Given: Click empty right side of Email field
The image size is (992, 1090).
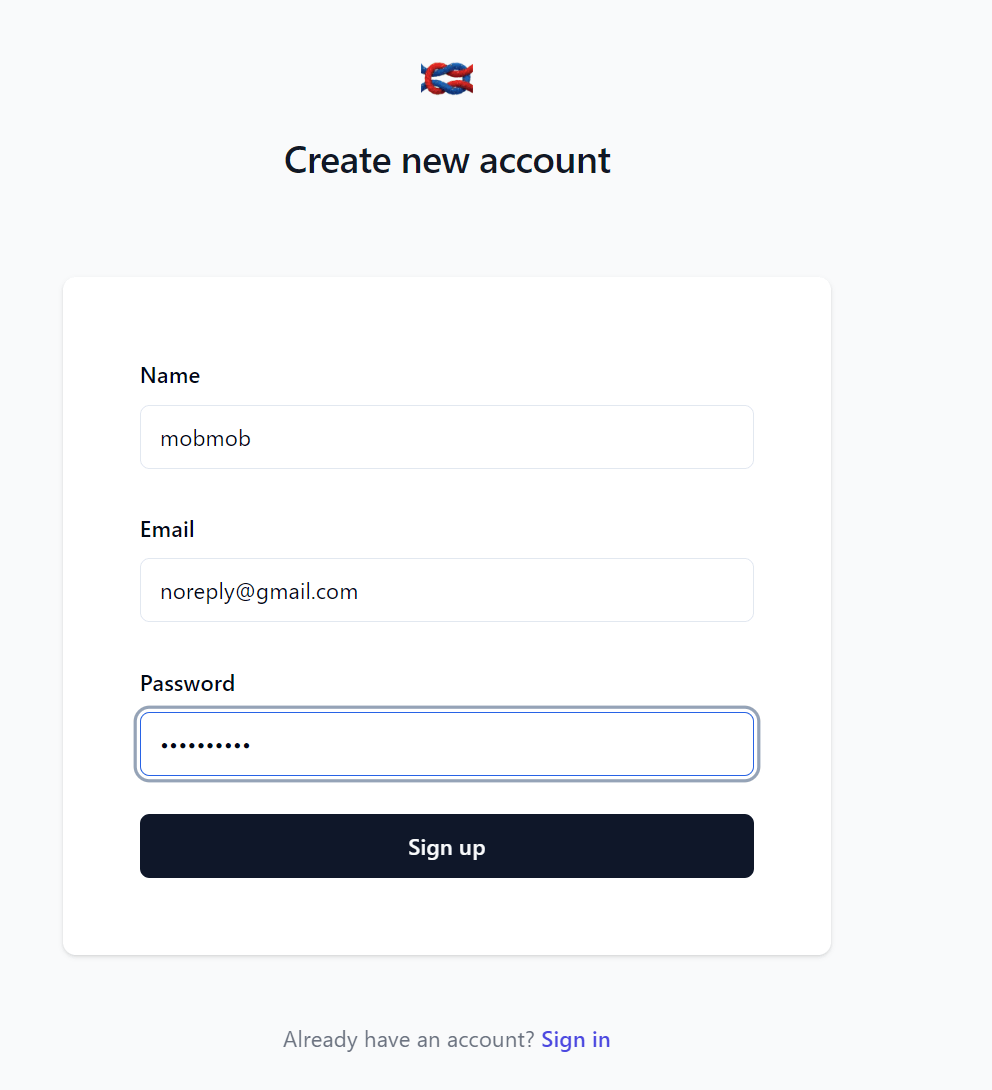Looking at the screenshot, I should click(626, 590).
